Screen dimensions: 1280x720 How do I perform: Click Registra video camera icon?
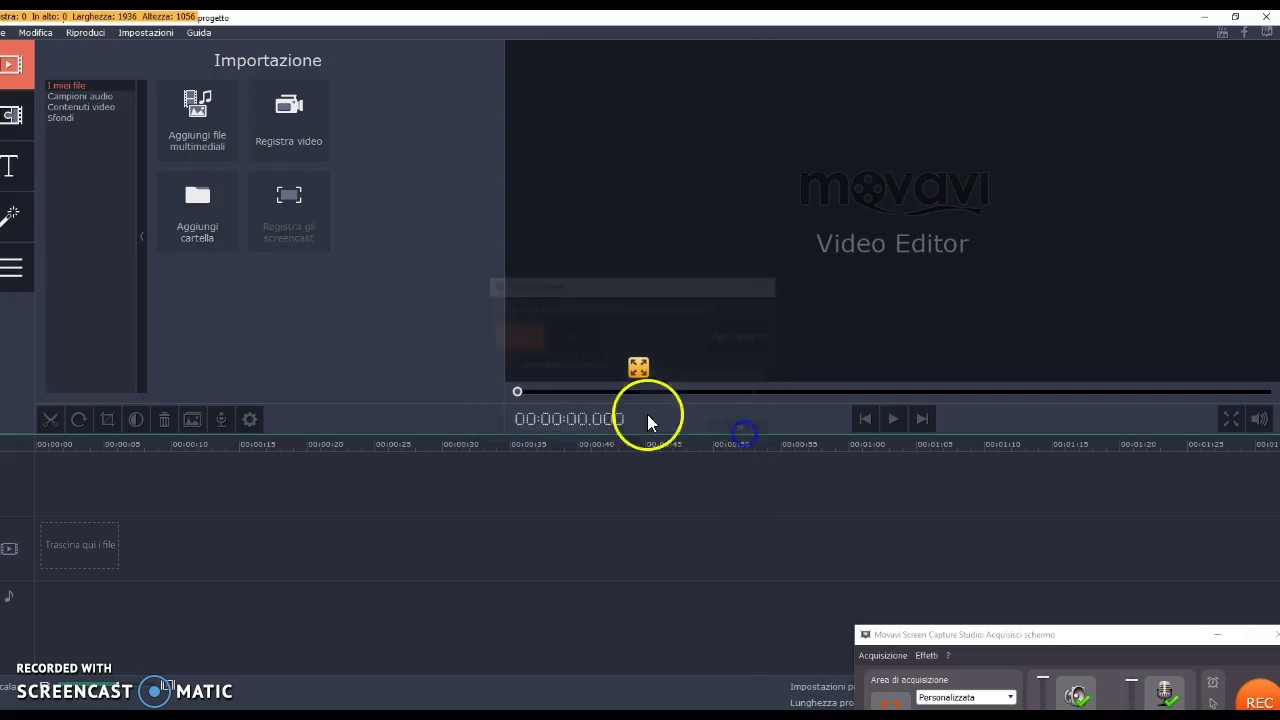click(289, 105)
